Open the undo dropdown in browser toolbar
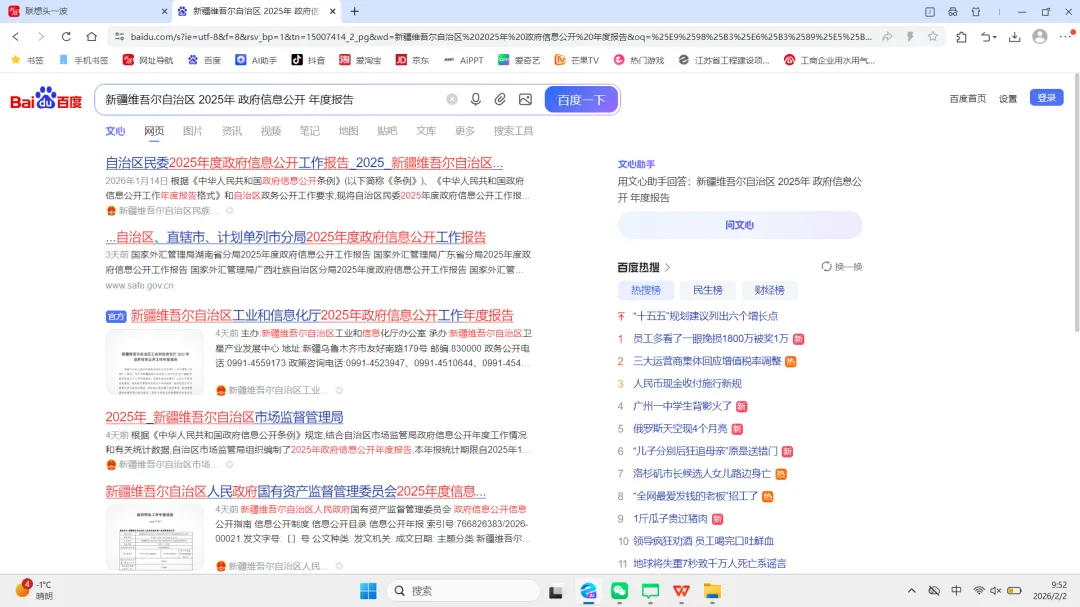This screenshot has width=1080, height=607. 988,37
